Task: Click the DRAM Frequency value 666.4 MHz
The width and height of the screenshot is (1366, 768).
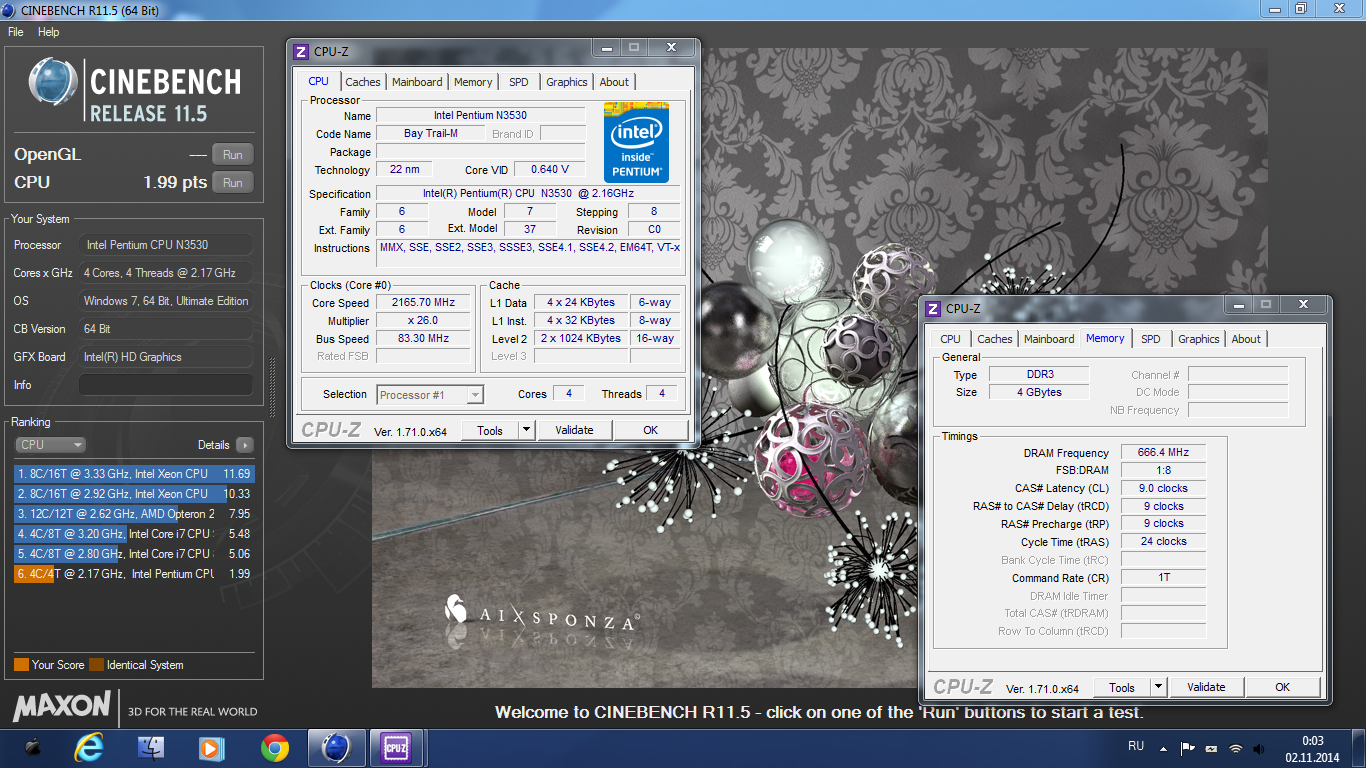Action: click(1163, 453)
